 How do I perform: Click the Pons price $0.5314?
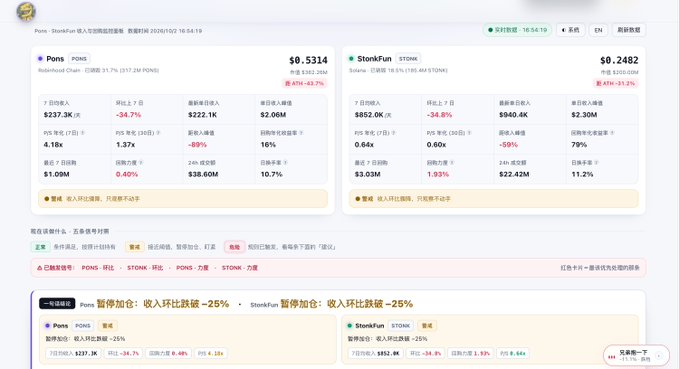pyautogui.click(x=308, y=60)
